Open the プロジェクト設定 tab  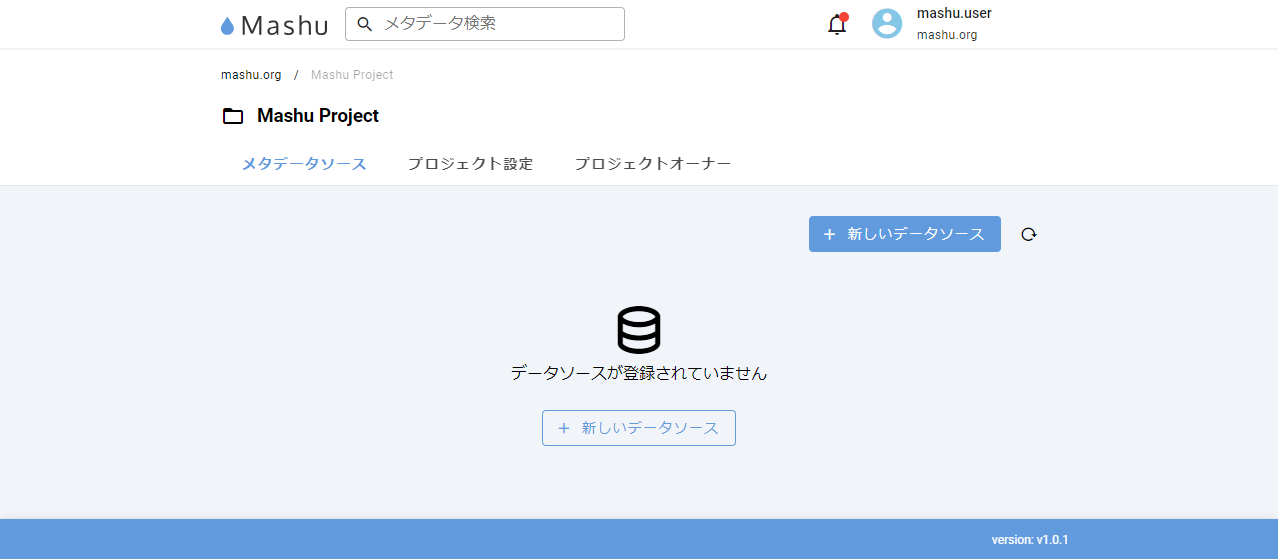pyautogui.click(x=470, y=164)
